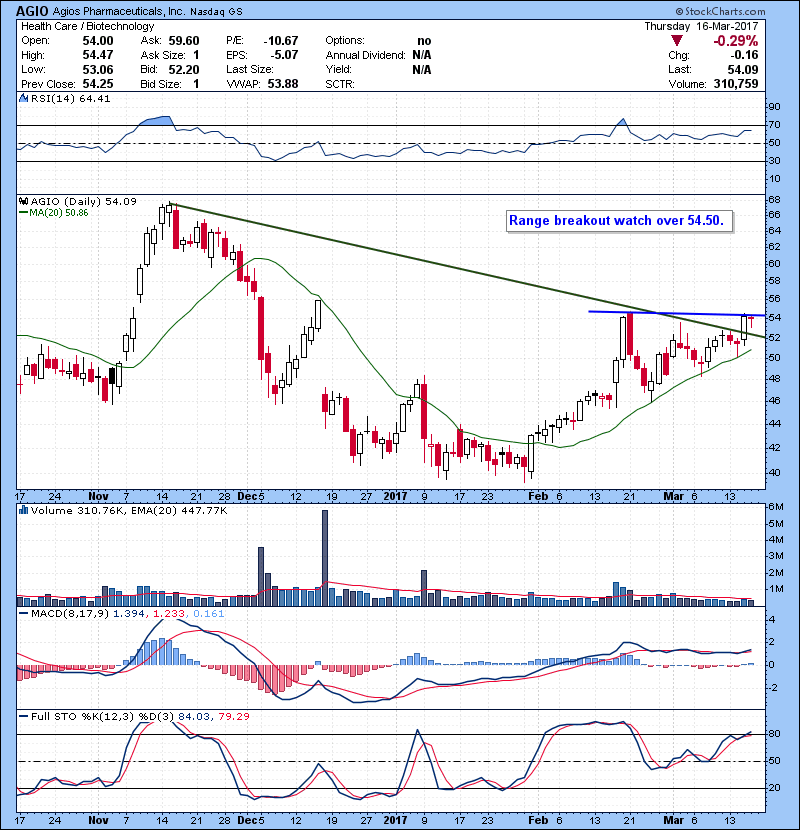Click the Nov label on the price chart axis

tap(98, 497)
